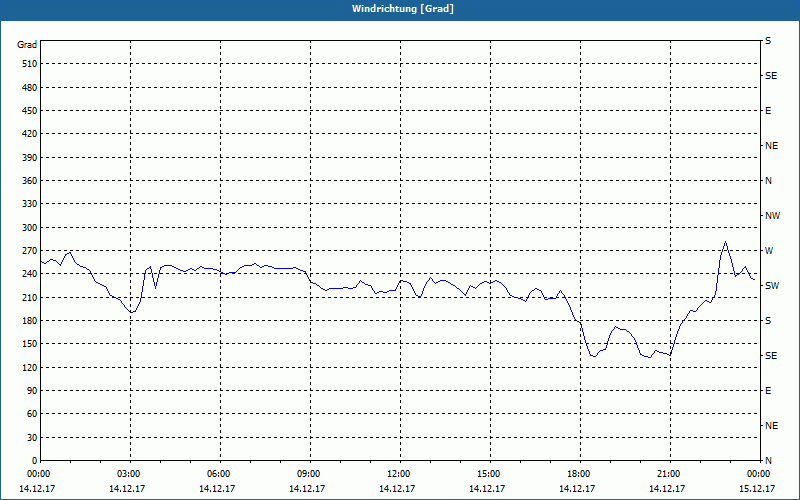
Task: Click the W compass direction label
Action: pyautogui.click(x=769, y=251)
